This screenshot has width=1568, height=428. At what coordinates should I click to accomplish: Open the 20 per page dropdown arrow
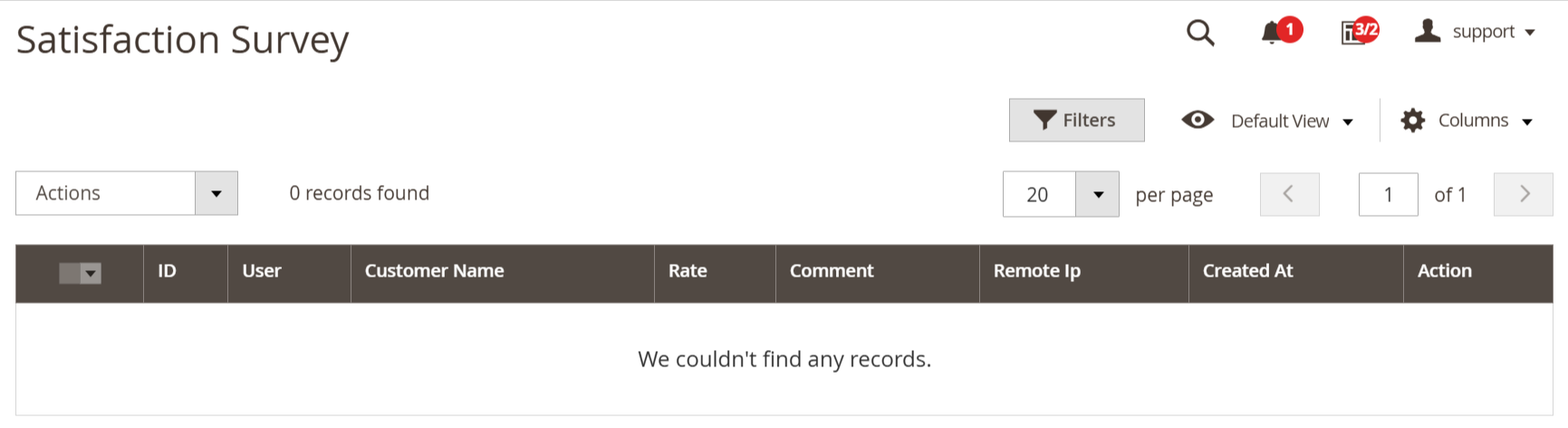[1097, 194]
